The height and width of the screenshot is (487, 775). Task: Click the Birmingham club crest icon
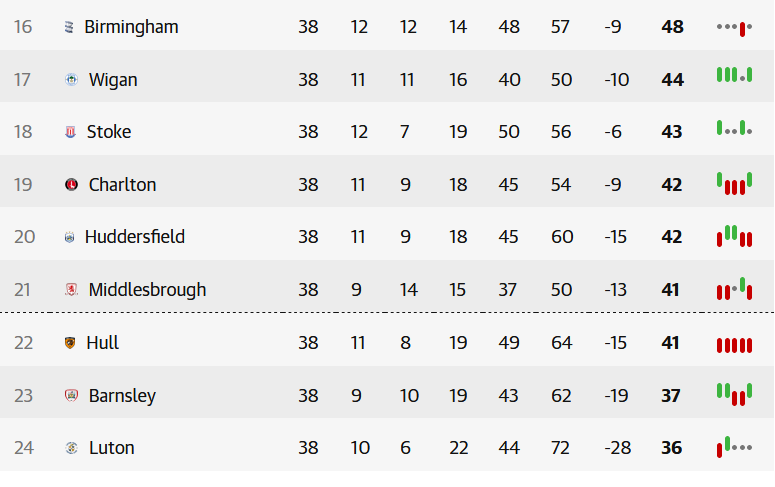pyautogui.click(x=69, y=27)
